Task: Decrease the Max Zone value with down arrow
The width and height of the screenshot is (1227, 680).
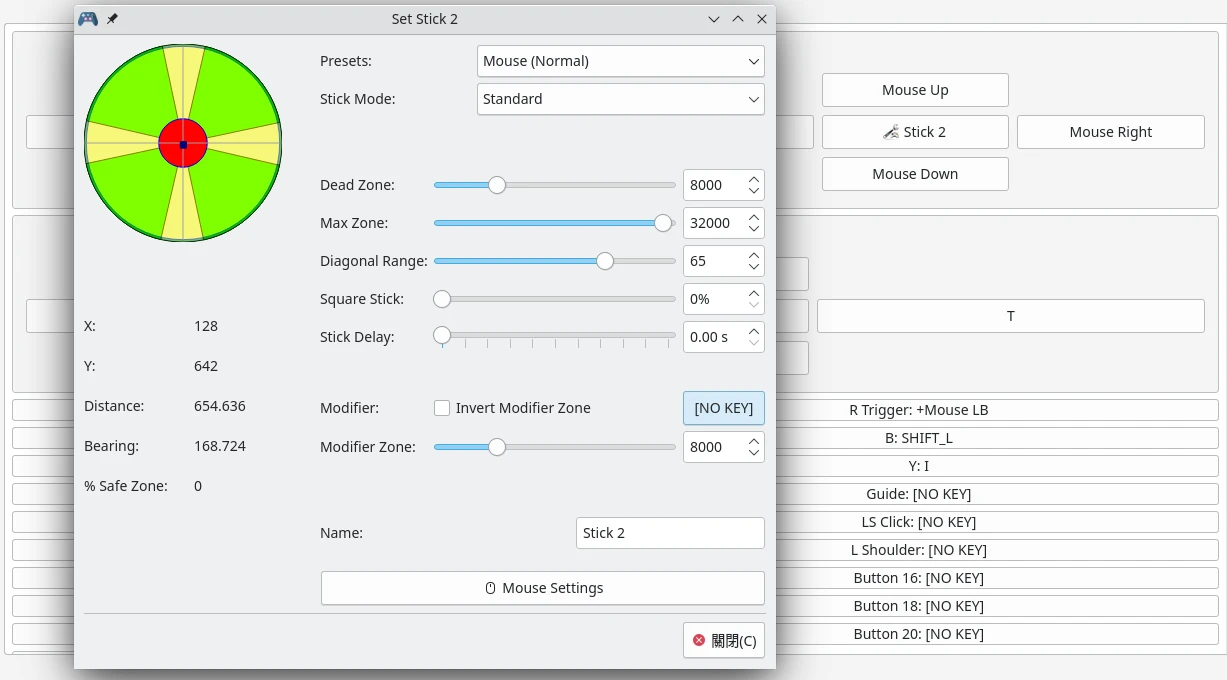Action: pyautogui.click(x=754, y=229)
